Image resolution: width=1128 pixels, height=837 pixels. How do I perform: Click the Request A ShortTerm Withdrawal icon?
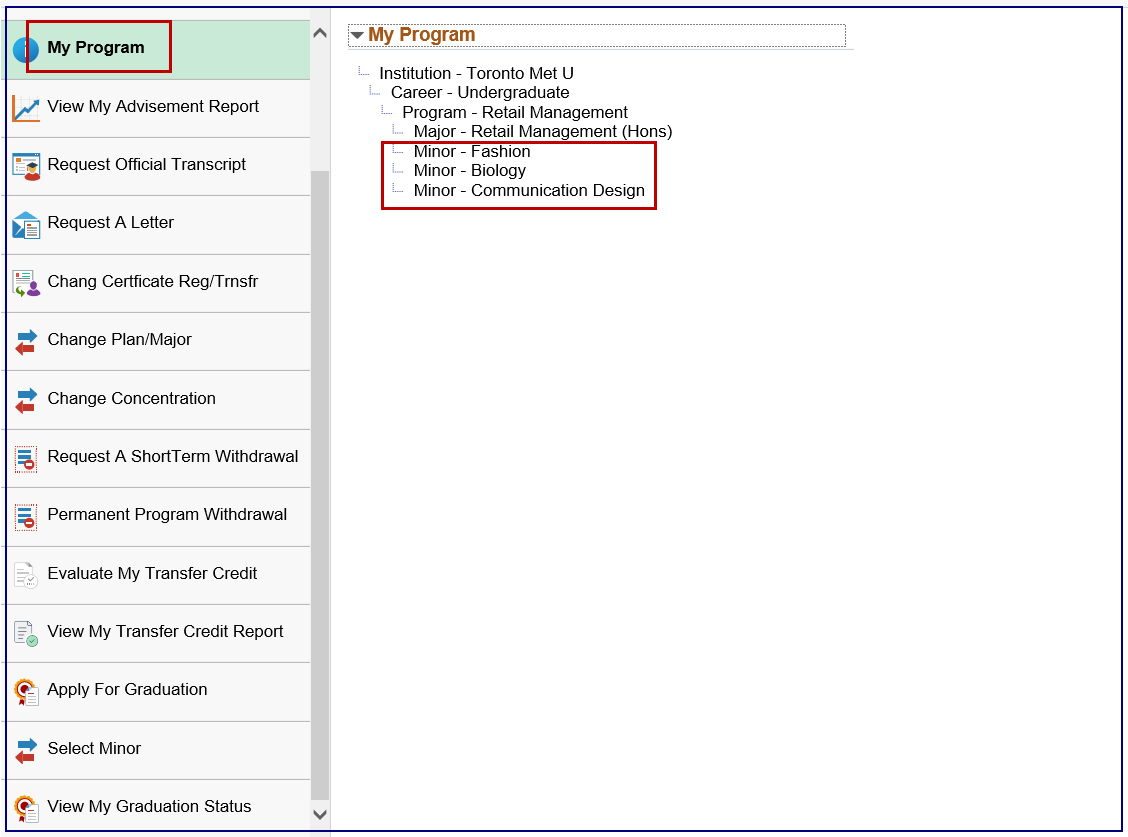(x=26, y=459)
